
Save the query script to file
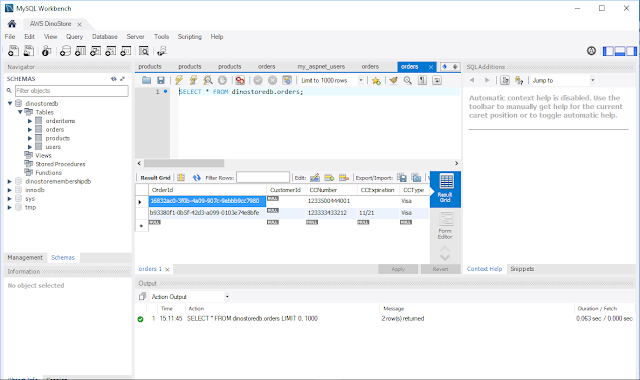(x=160, y=80)
